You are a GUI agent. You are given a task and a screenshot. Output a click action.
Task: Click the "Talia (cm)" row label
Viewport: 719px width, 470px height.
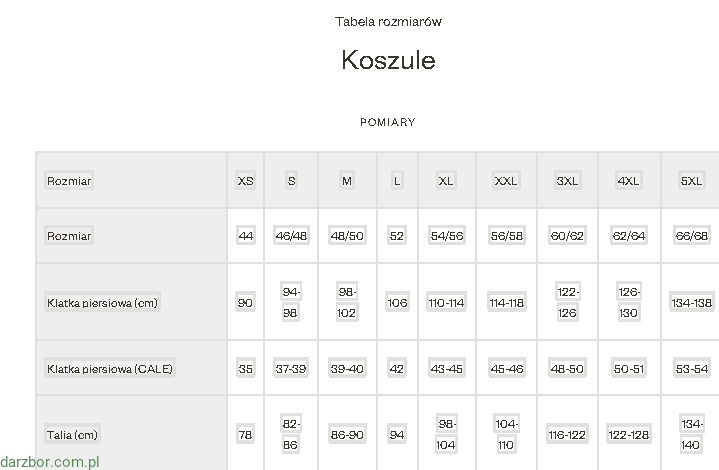(x=73, y=435)
